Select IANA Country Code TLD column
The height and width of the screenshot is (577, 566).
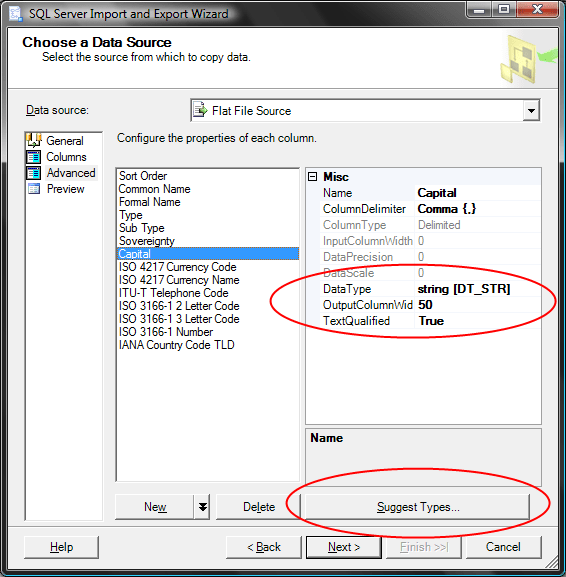pyautogui.click(x=208, y=345)
